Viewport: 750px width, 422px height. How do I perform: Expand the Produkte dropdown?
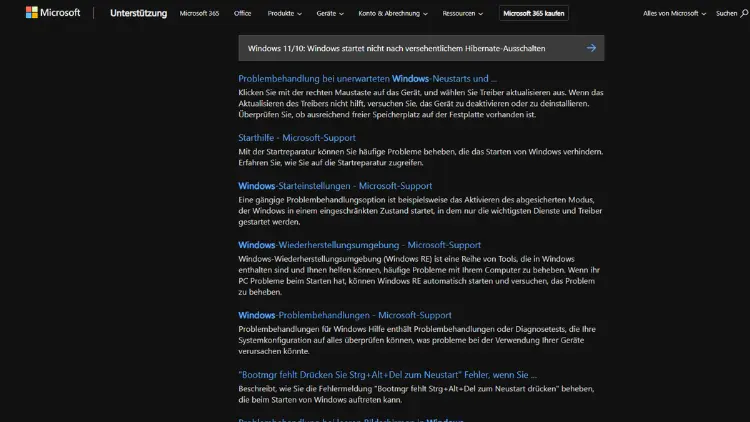click(x=284, y=13)
